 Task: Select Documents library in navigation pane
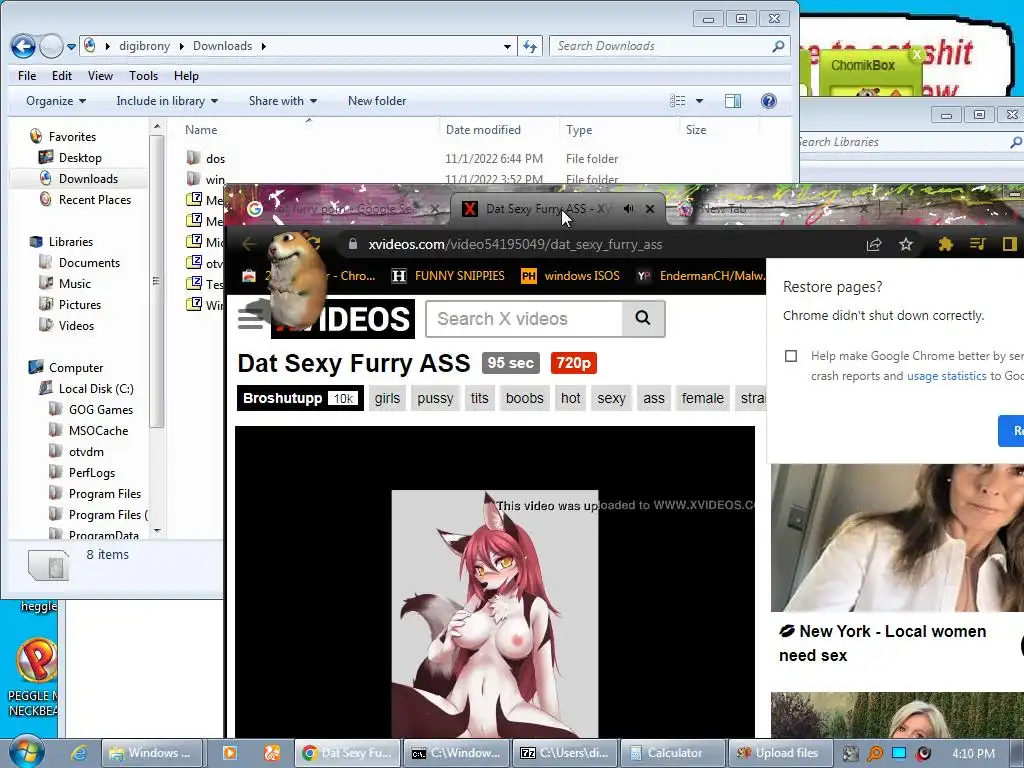pos(89,262)
